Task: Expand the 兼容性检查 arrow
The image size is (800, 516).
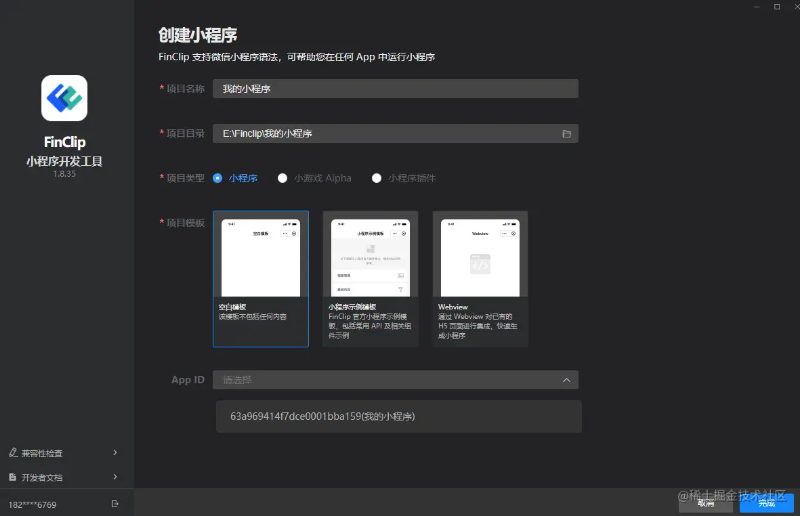Action: click(x=115, y=453)
